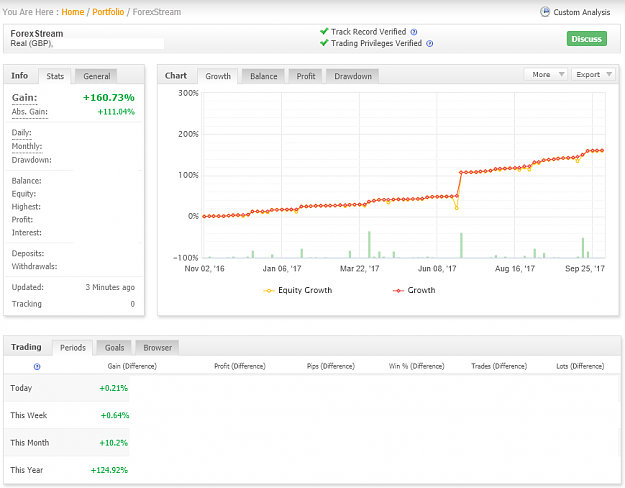Toggle the Equity Growth legend series
The image size is (625, 488).
point(297,290)
